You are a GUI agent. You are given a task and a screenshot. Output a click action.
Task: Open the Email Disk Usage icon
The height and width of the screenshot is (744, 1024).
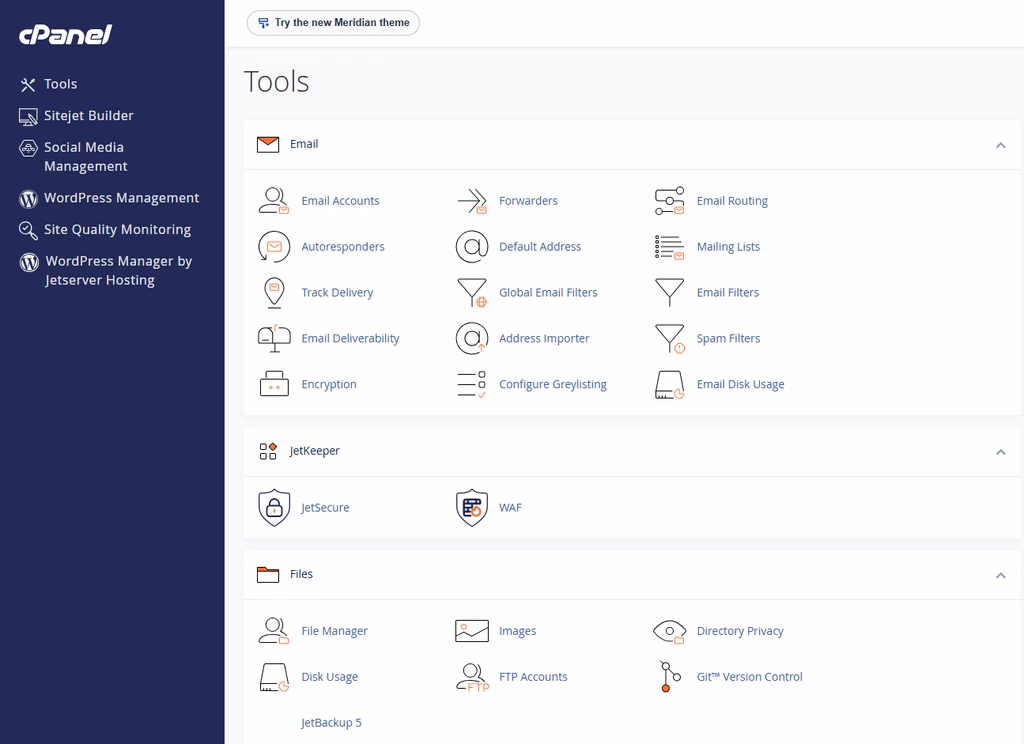pyautogui.click(x=669, y=385)
